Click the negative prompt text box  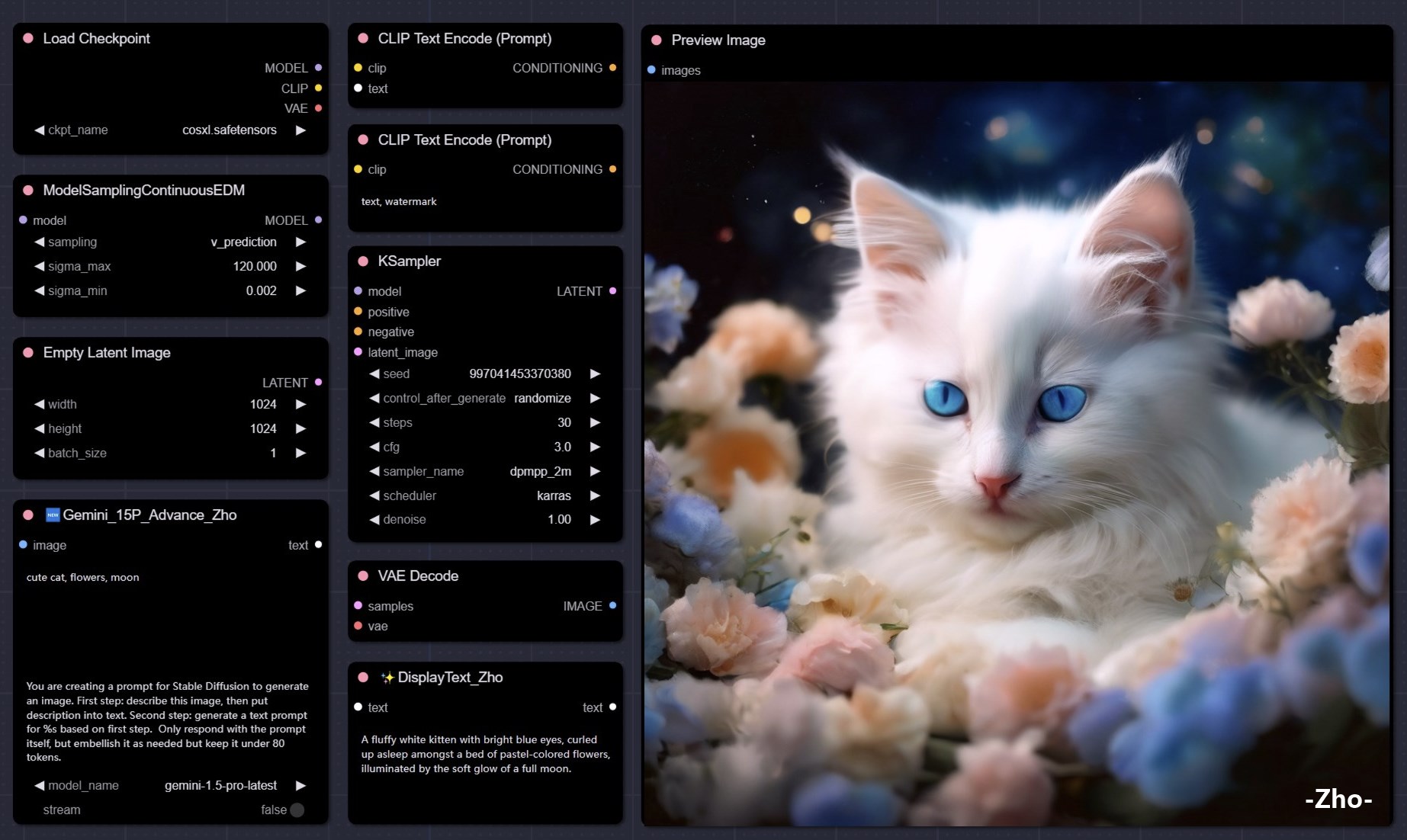click(x=484, y=203)
